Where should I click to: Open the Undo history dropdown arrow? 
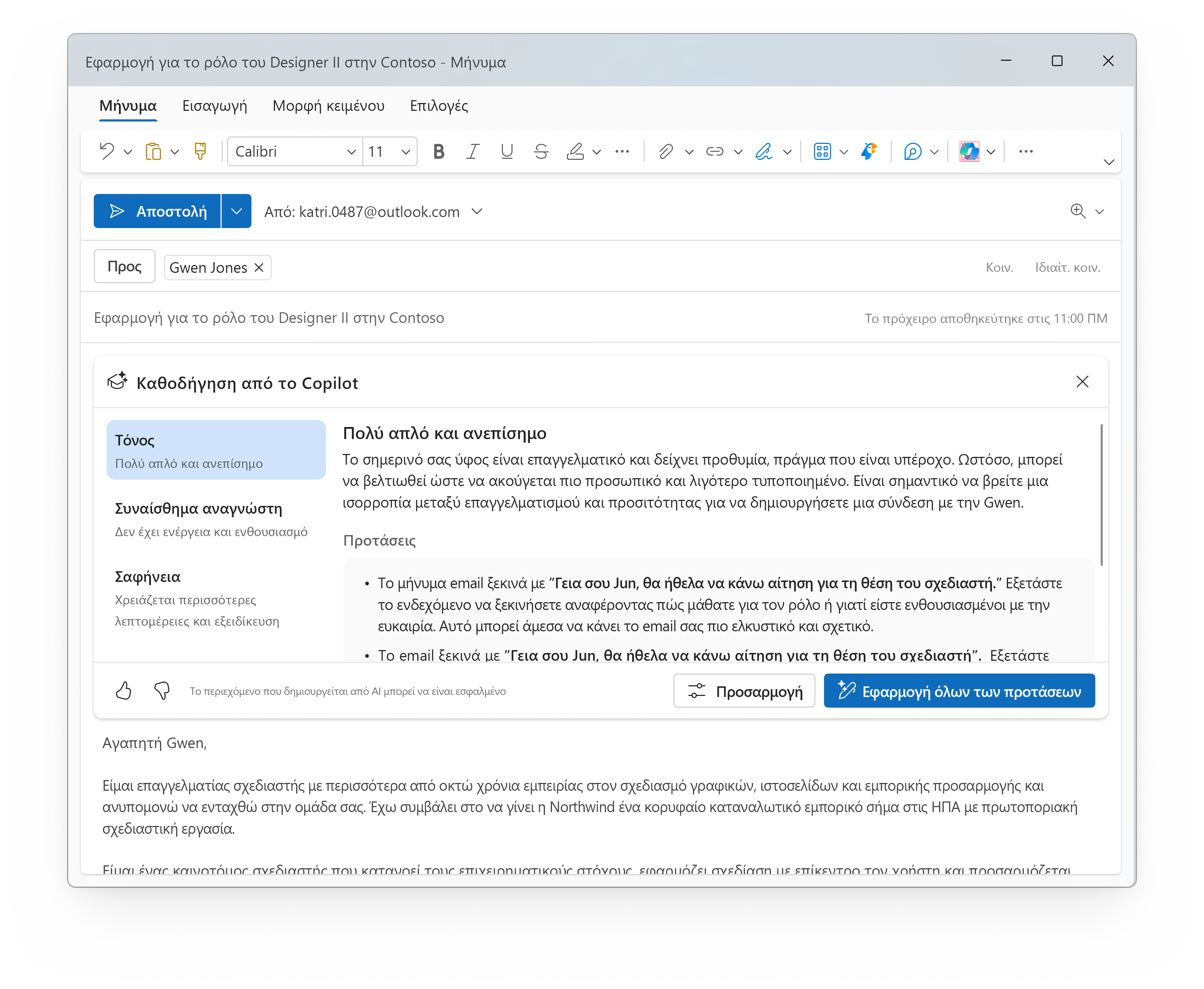pos(128,152)
